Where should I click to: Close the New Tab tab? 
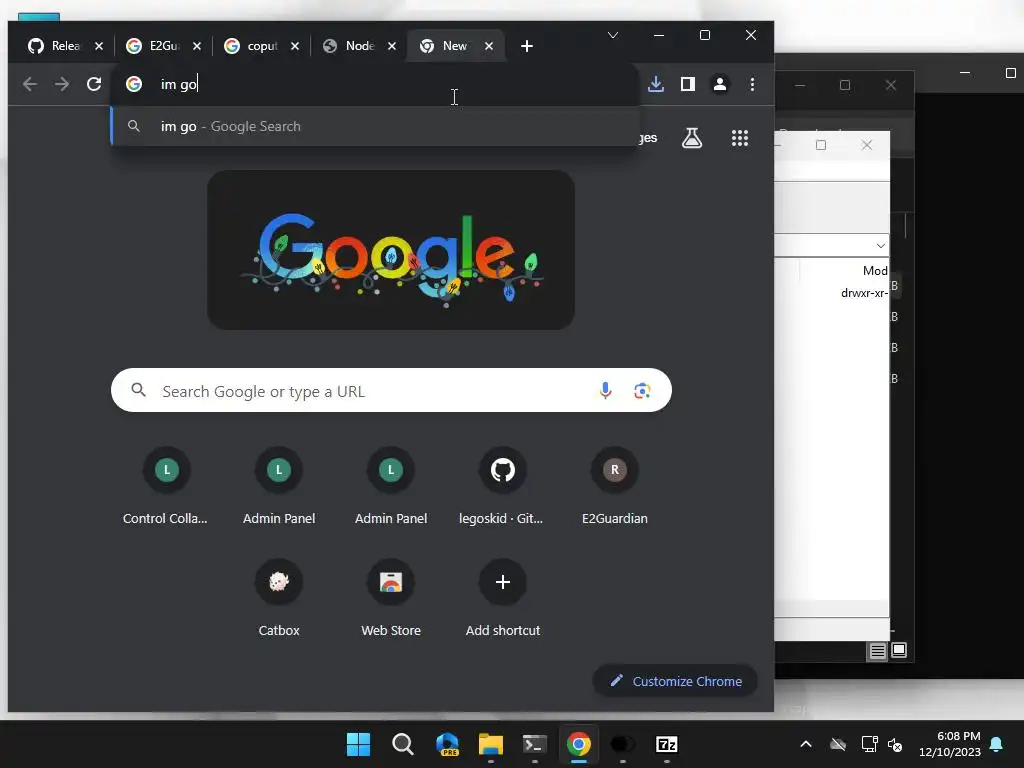pos(488,46)
